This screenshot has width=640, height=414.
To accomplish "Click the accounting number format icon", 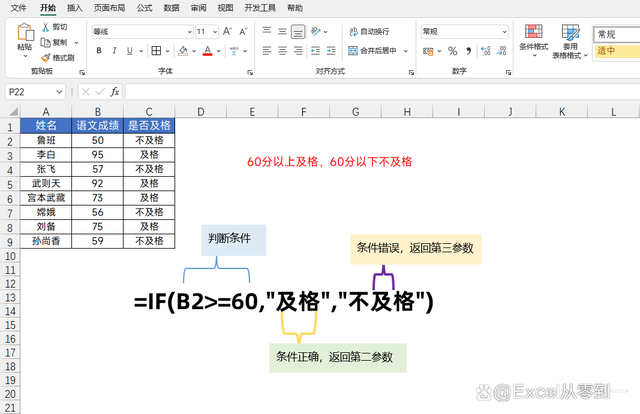I will point(428,51).
